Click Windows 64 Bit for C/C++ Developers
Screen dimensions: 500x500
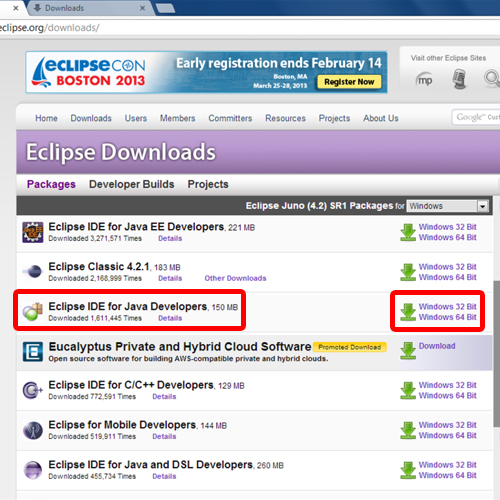(448, 396)
